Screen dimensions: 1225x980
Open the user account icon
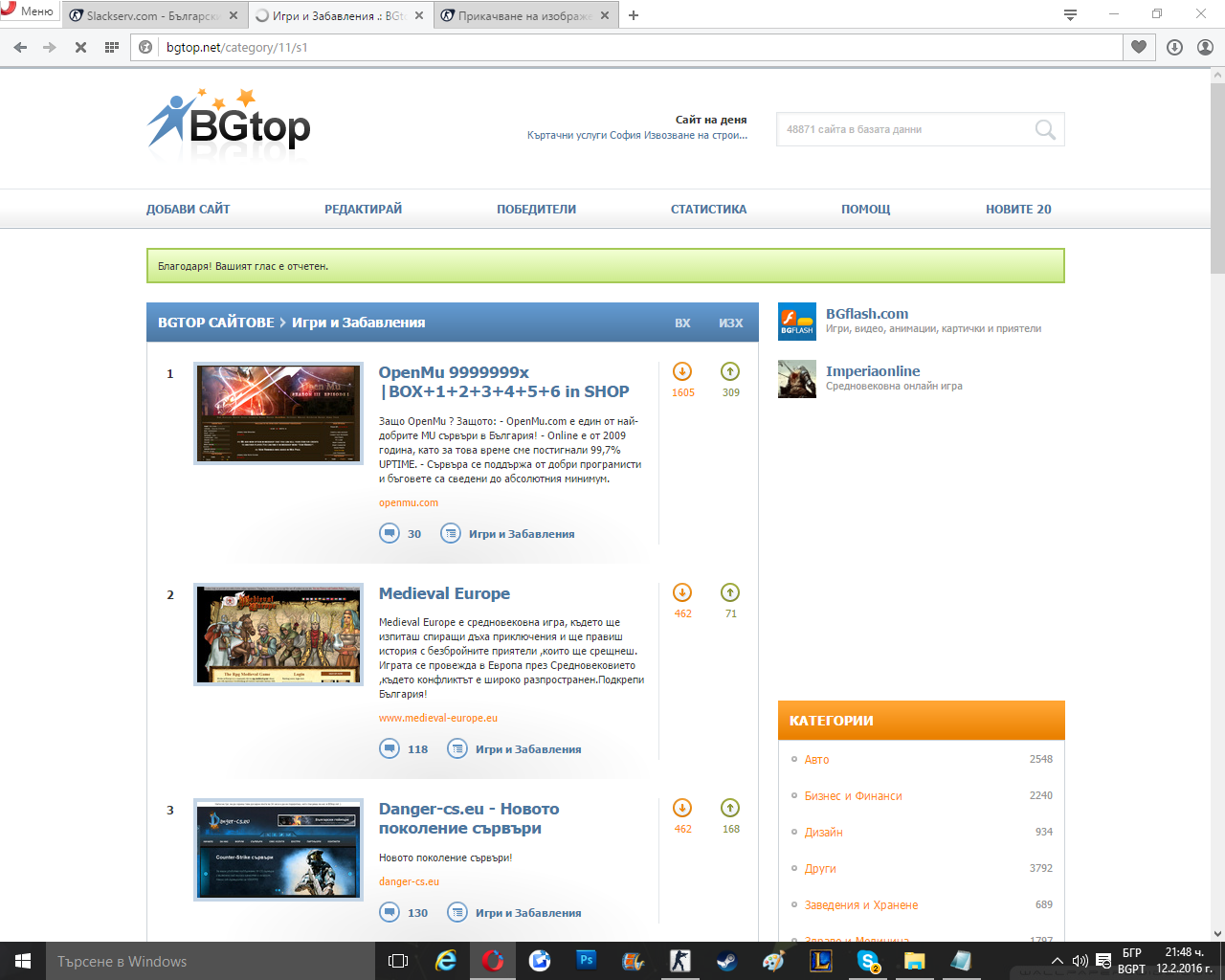click(1205, 47)
